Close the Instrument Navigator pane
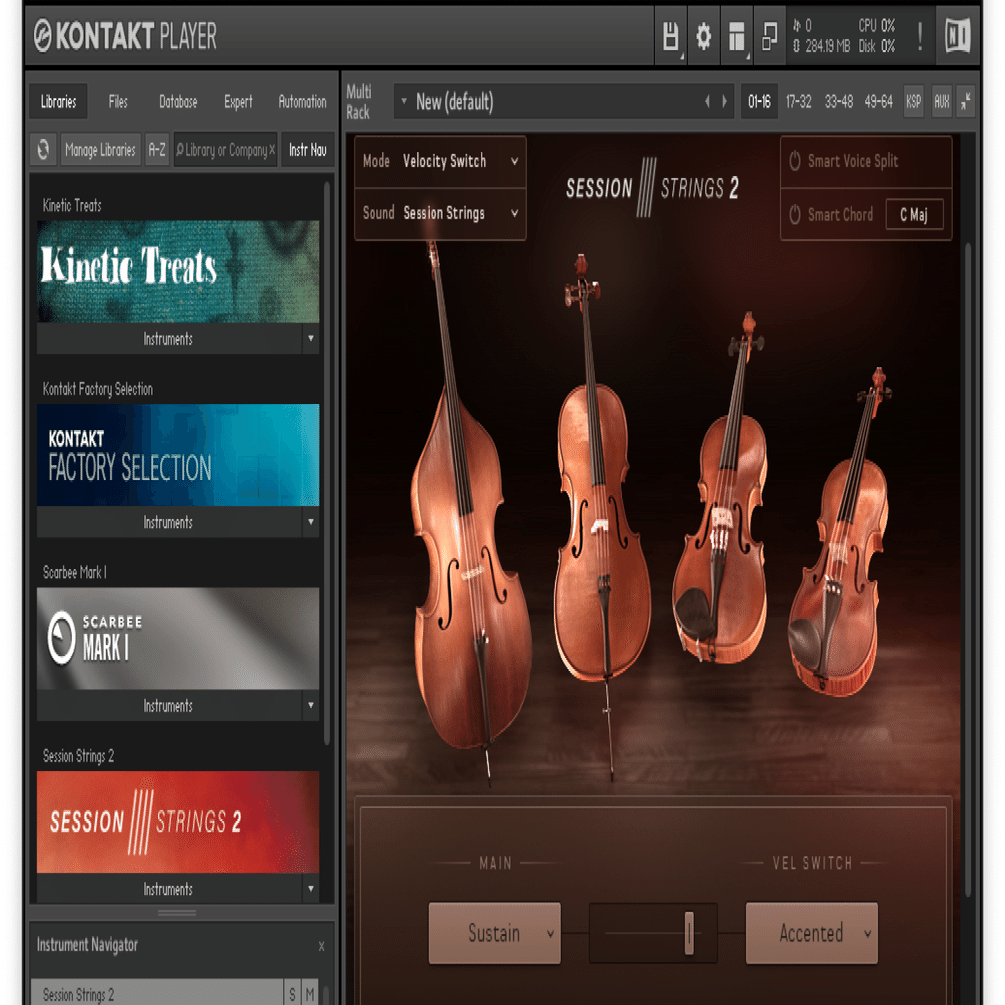The width and height of the screenshot is (1005, 1005). (x=321, y=946)
